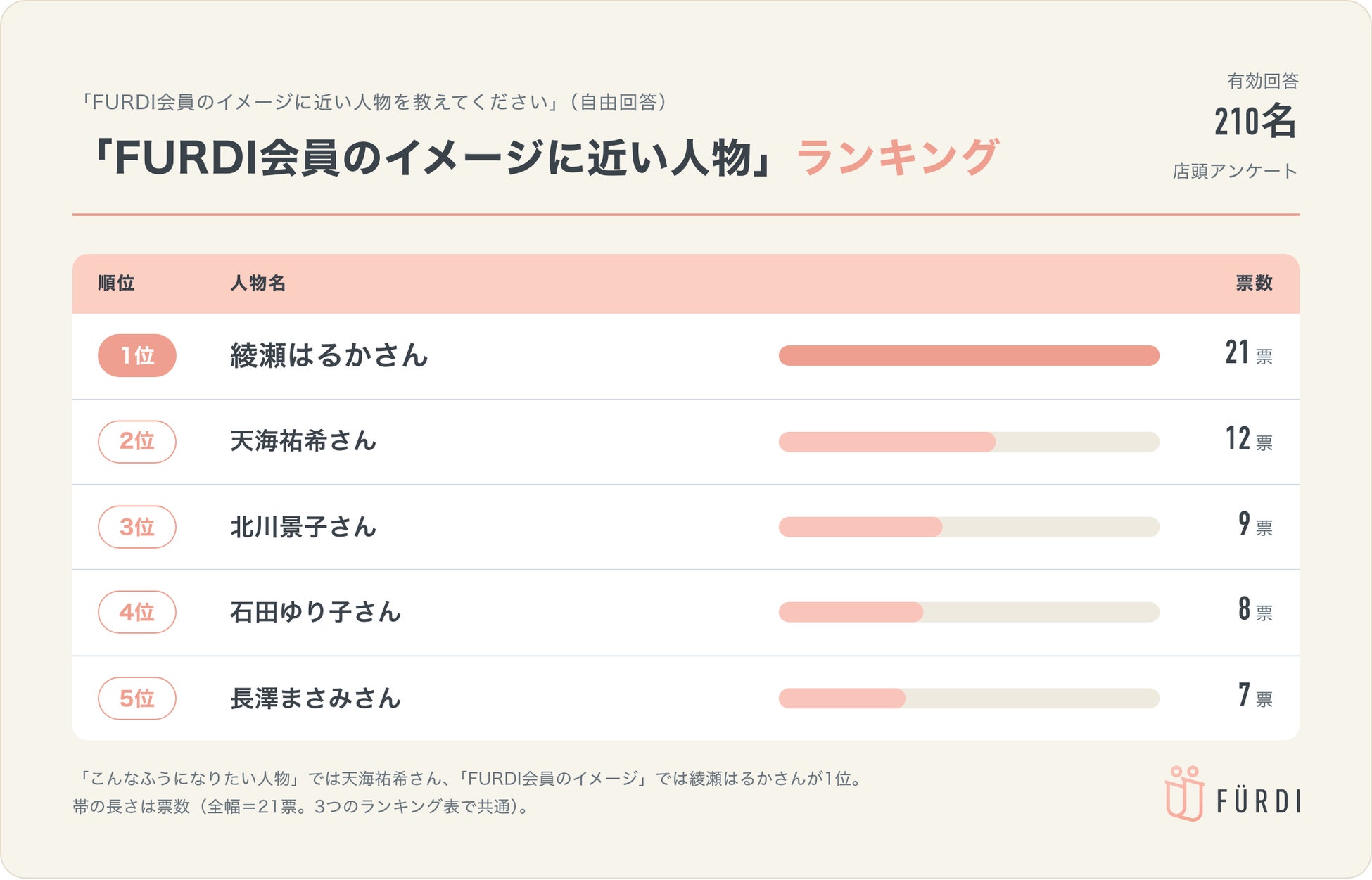Click the 4位 rank badge

click(137, 612)
